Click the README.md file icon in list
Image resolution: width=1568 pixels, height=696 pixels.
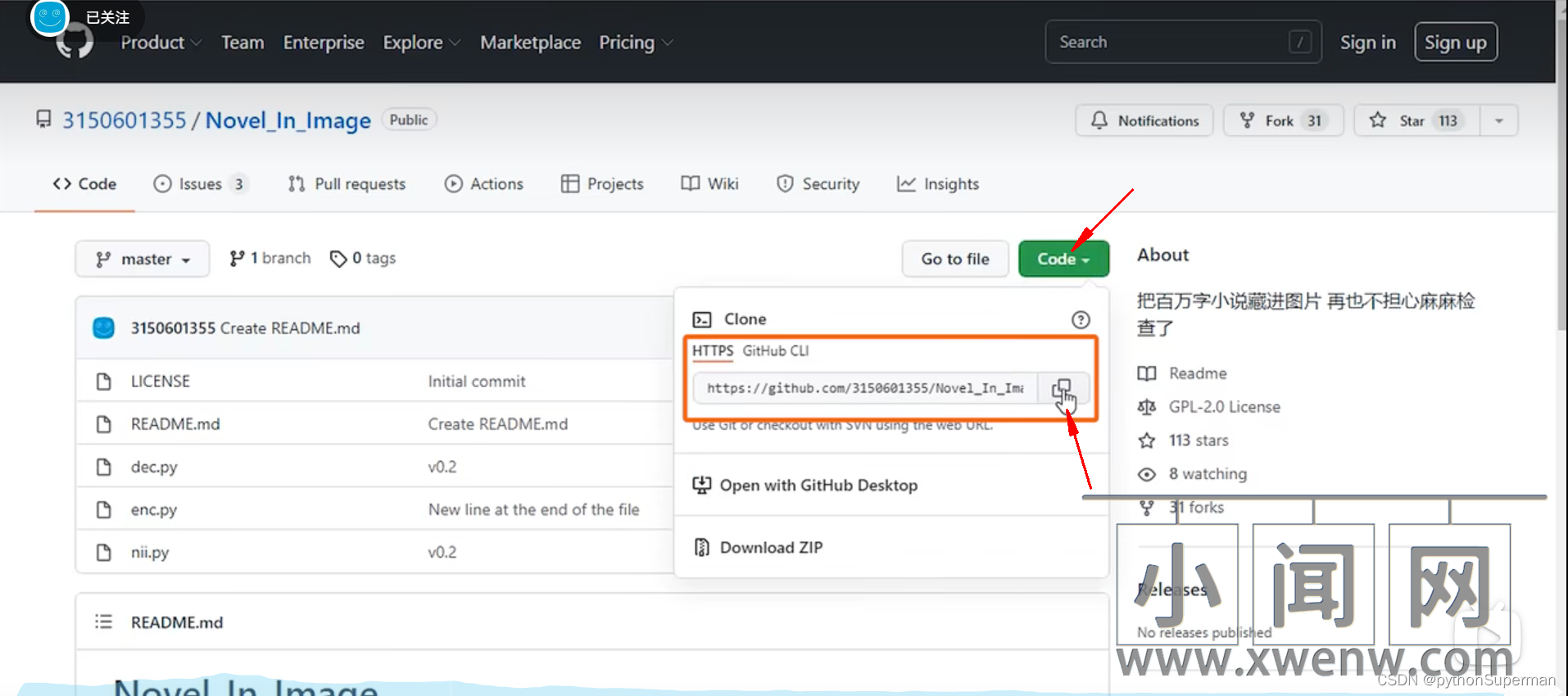click(x=103, y=424)
